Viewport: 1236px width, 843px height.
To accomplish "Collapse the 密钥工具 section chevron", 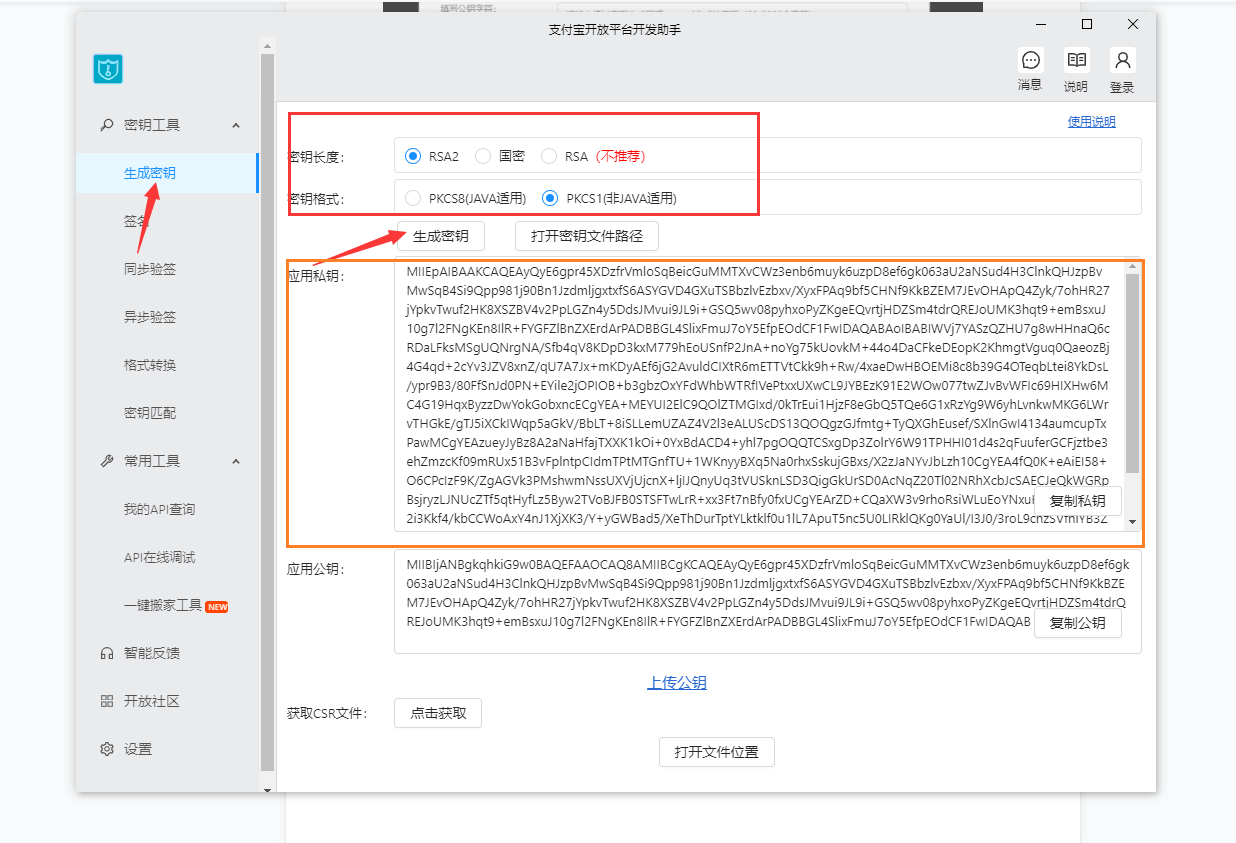I will [x=236, y=125].
